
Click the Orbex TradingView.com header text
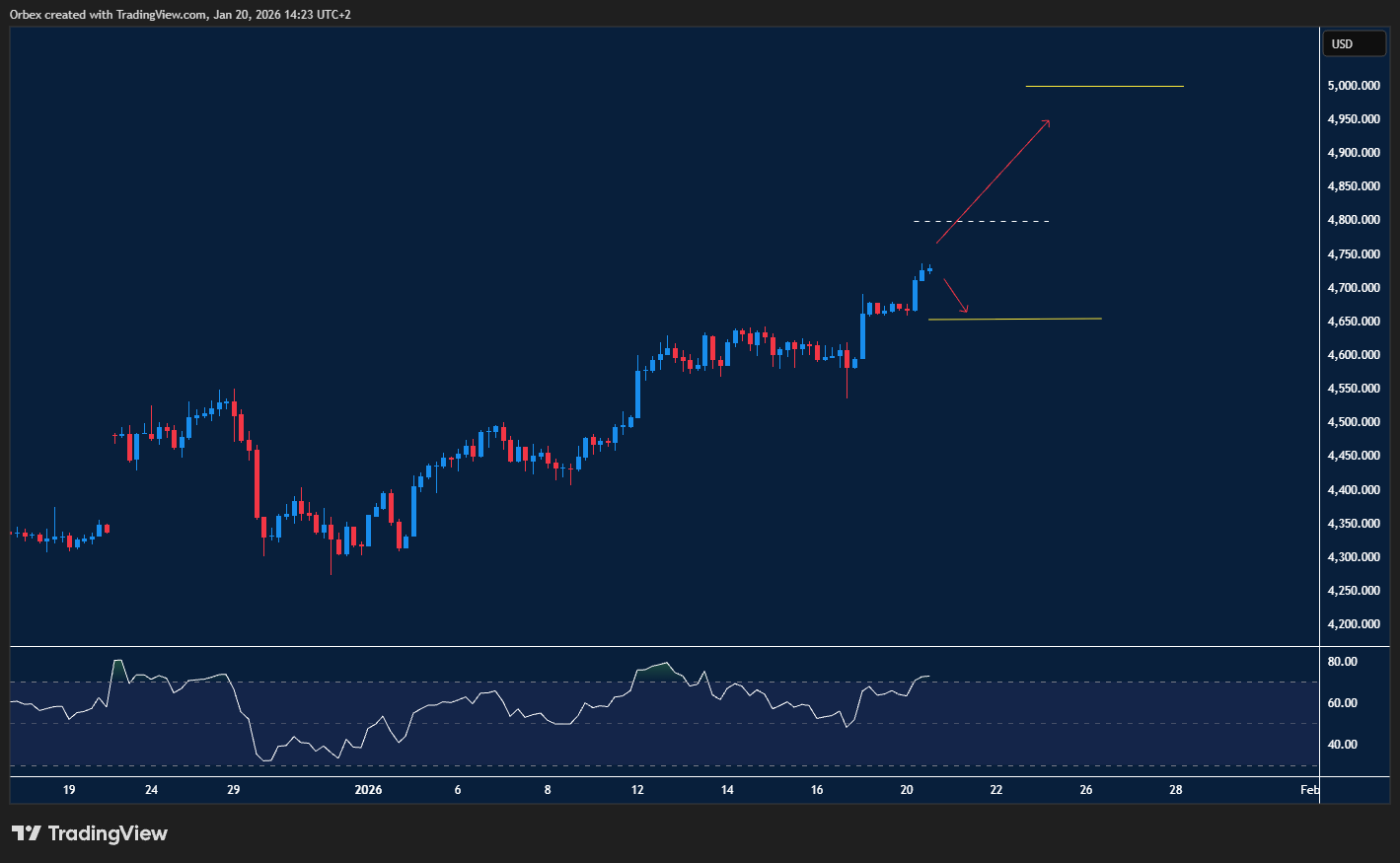[x=181, y=15]
